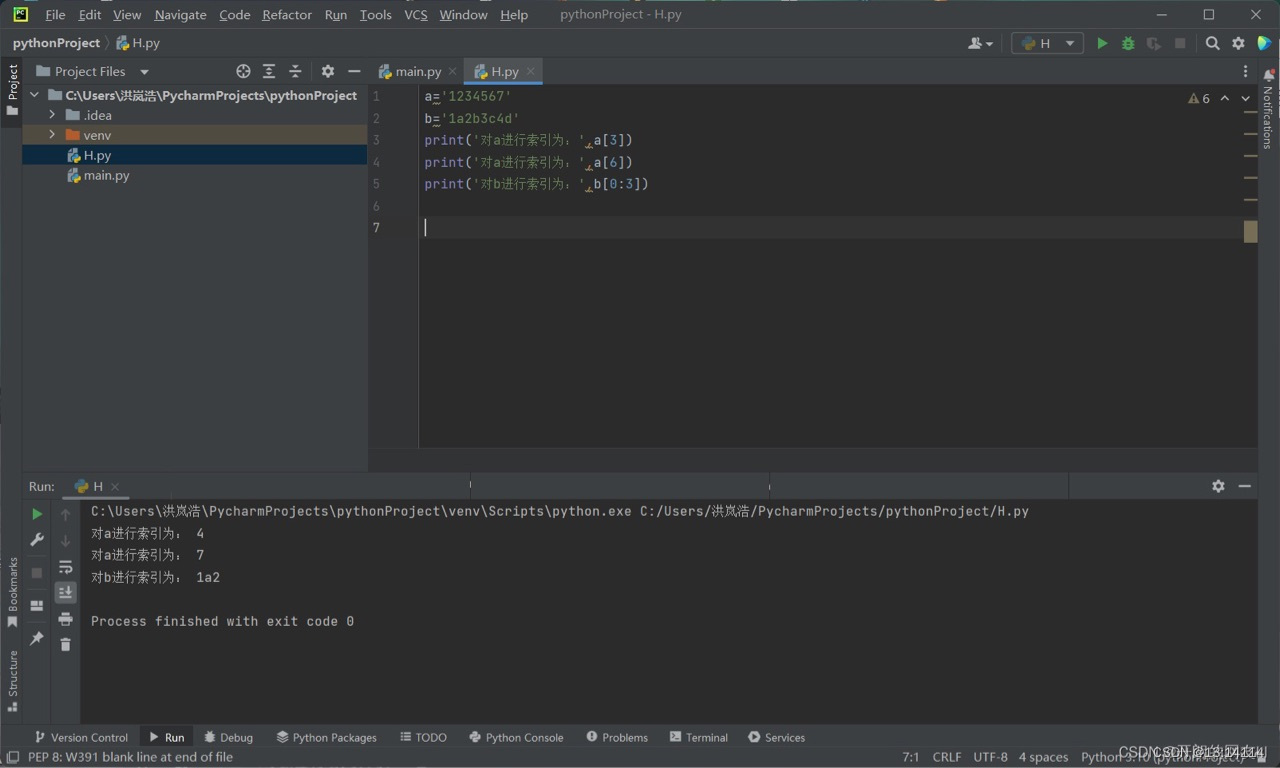Open editor tabs more options menu

(x=1245, y=71)
